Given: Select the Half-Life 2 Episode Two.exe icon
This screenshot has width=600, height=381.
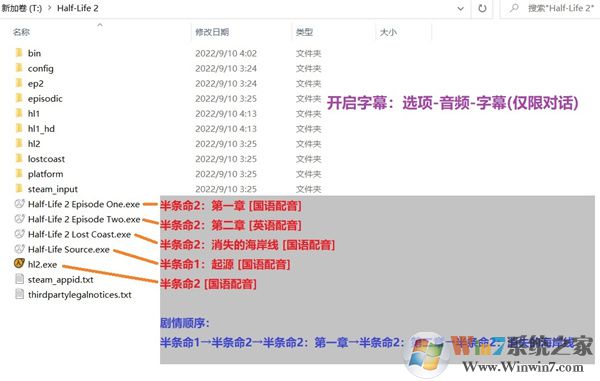Looking at the screenshot, I should 19,219.
